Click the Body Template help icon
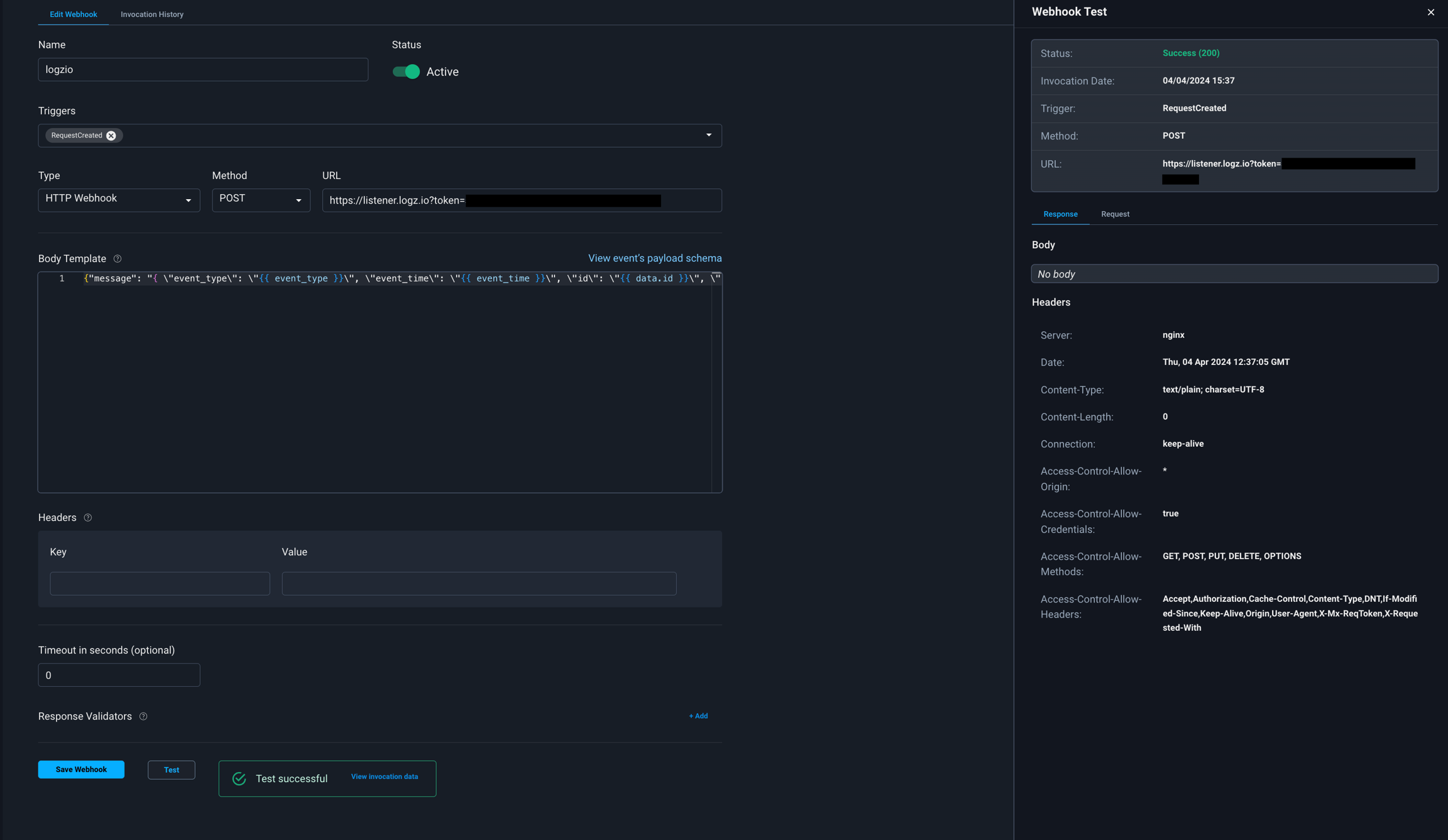The height and width of the screenshot is (840, 1448). click(118, 259)
